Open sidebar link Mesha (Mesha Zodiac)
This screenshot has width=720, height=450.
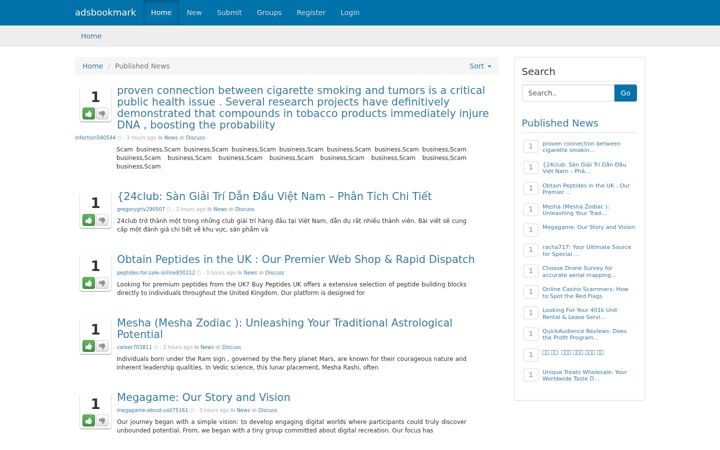(x=576, y=210)
